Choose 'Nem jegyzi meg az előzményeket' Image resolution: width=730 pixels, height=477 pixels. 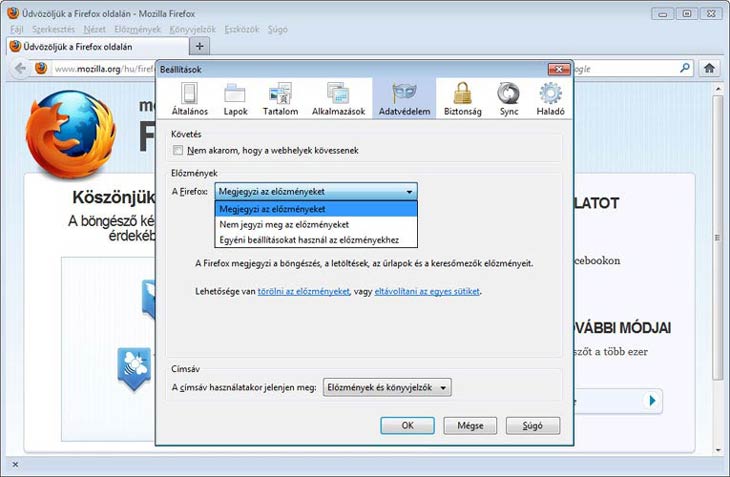(316, 224)
